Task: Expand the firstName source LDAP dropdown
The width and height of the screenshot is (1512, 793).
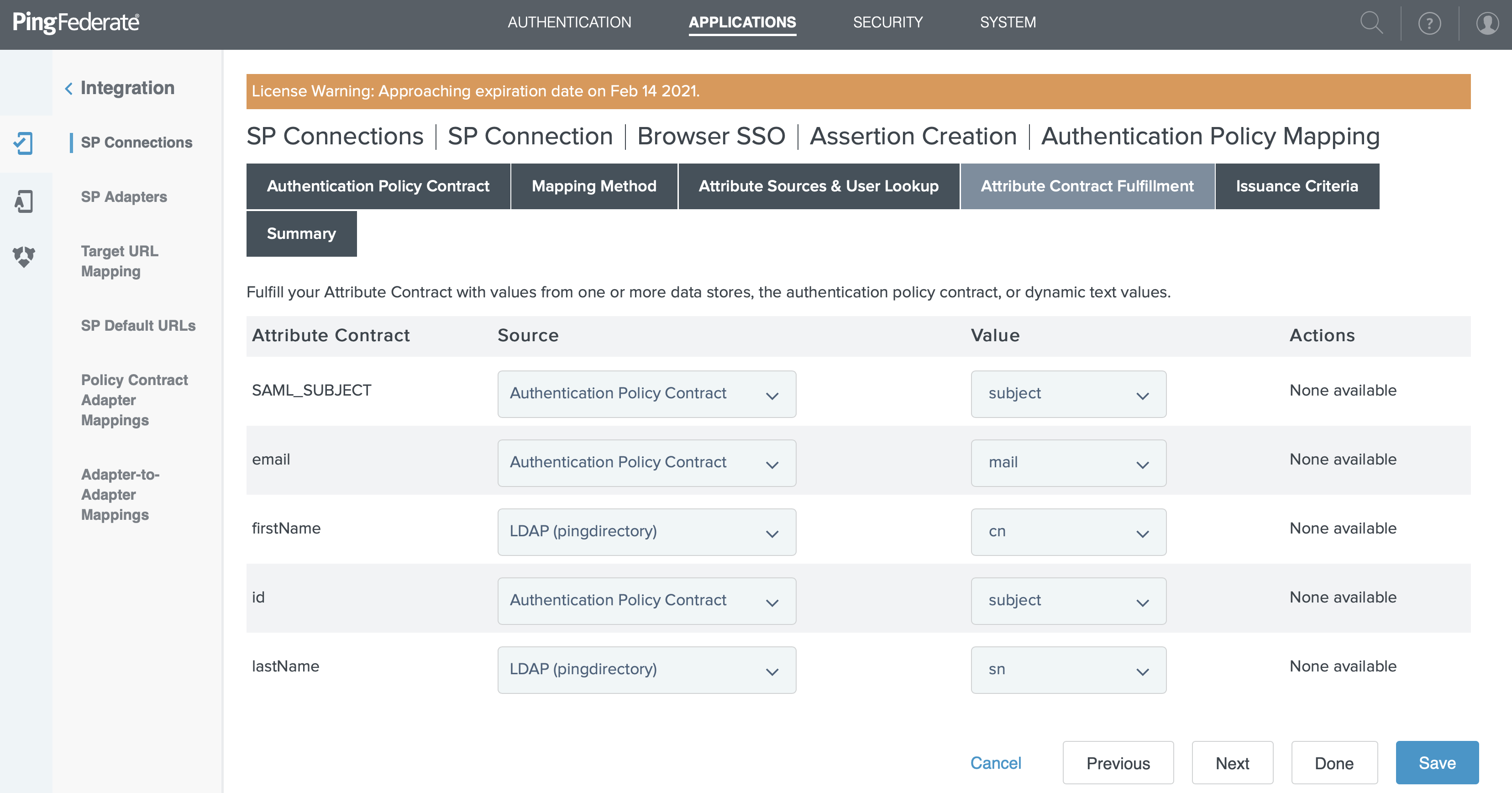Action: 646,532
